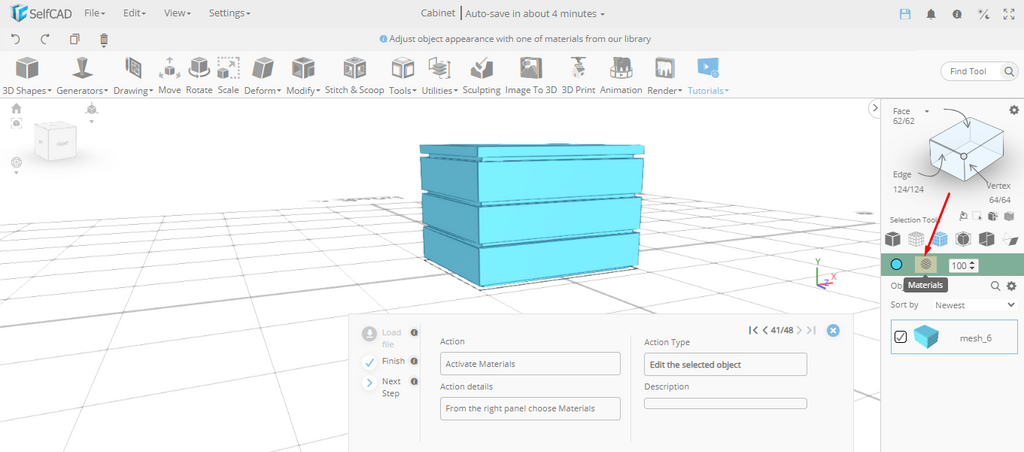Click the Materials icon in right panel

click(926, 264)
